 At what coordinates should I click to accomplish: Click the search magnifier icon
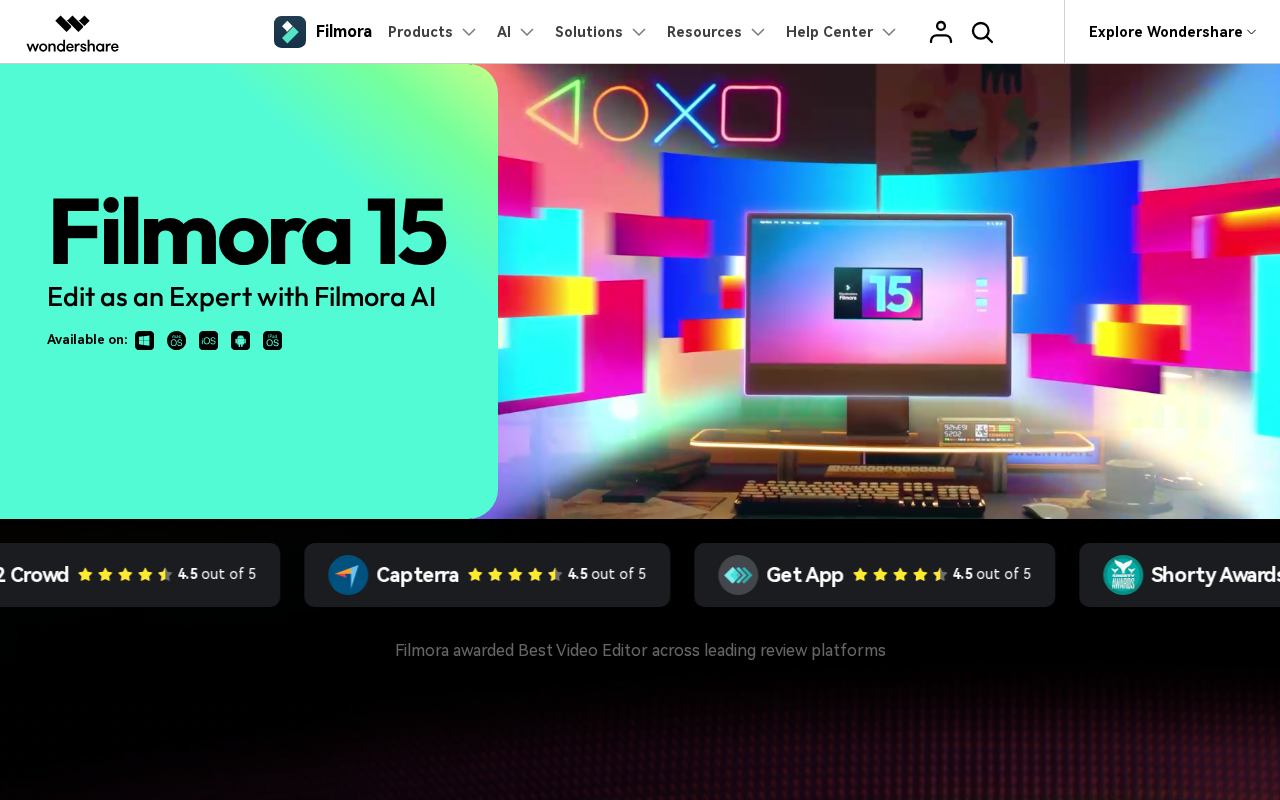[x=982, y=32]
